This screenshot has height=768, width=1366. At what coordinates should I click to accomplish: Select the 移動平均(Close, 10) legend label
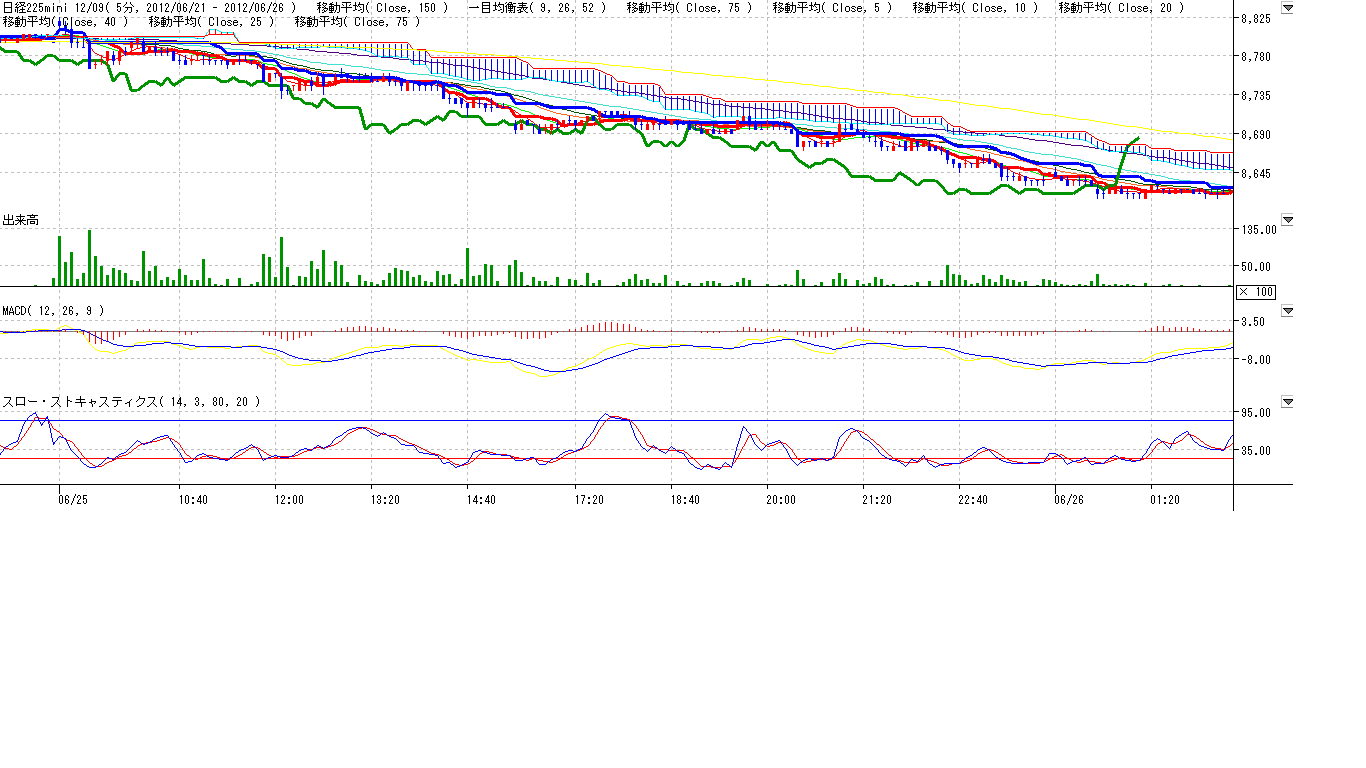point(976,8)
